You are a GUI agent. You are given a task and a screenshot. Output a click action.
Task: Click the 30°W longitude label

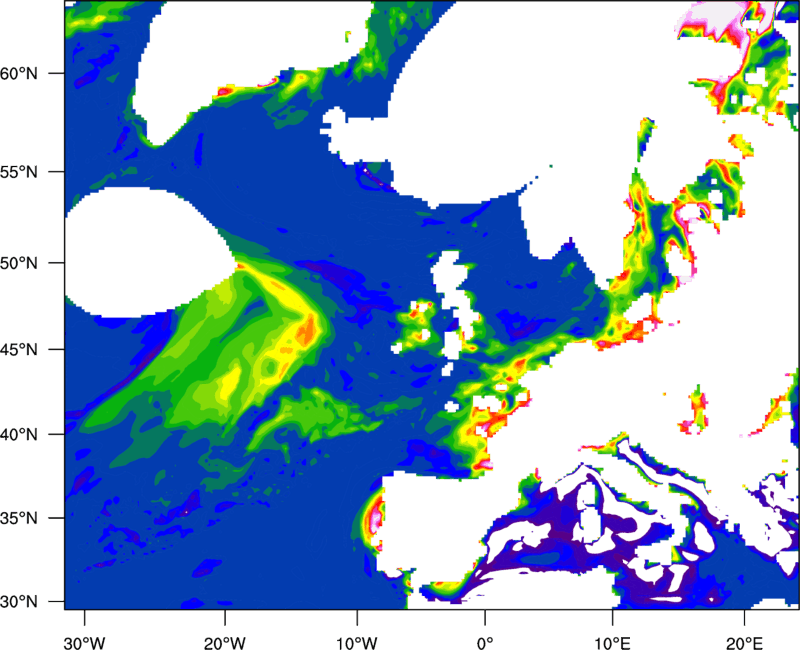click(84, 643)
